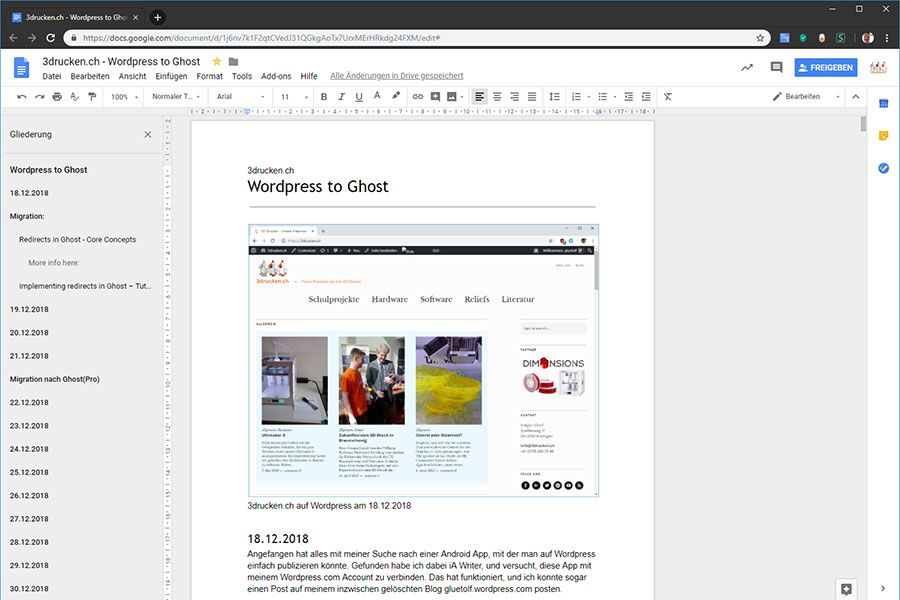Align text left

point(479,96)
